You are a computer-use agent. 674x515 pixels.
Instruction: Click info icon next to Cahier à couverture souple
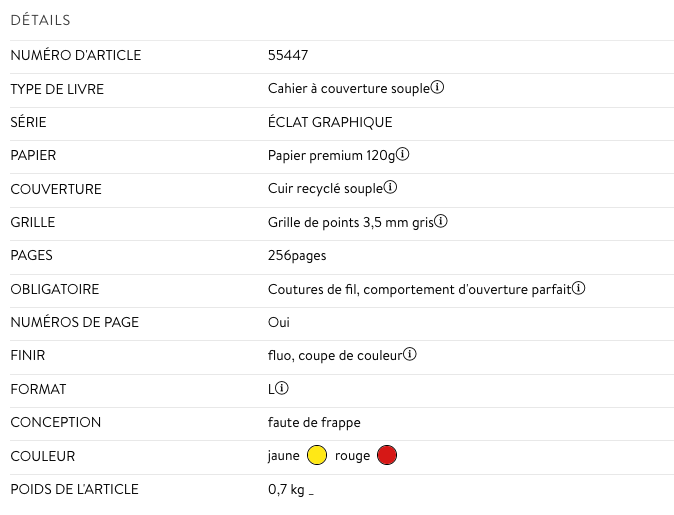pos(438,88)
